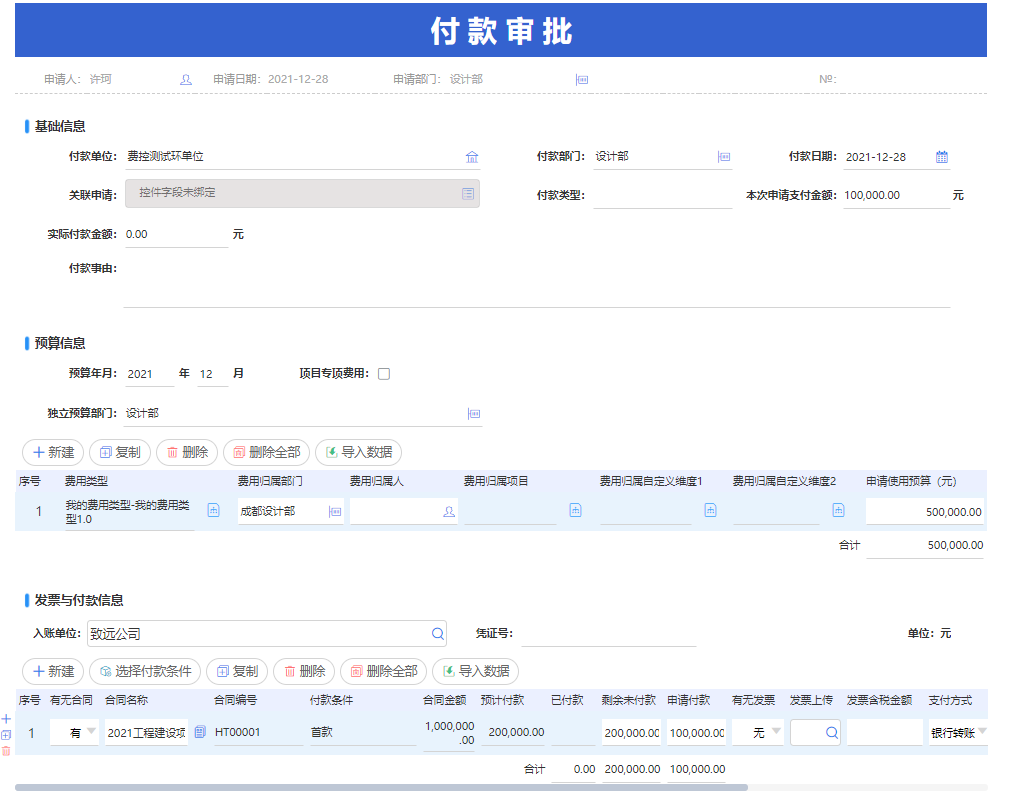Open the 付款部门 department picker icon

coord(724,157)
